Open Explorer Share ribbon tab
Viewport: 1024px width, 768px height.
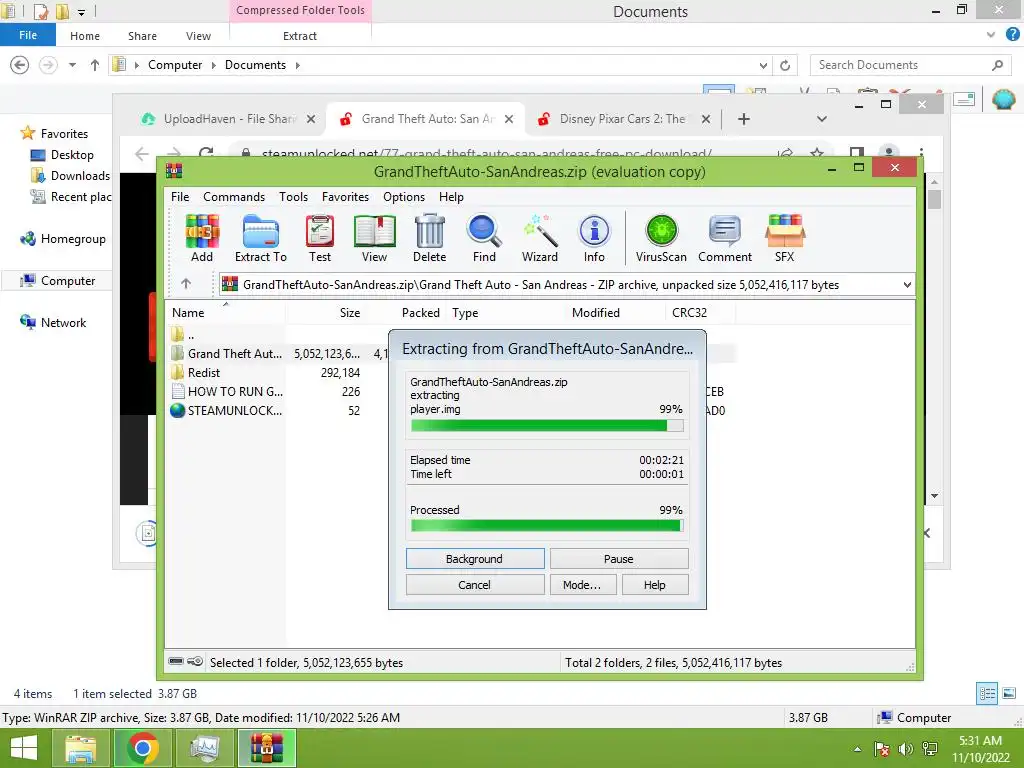tap(142, 36)
